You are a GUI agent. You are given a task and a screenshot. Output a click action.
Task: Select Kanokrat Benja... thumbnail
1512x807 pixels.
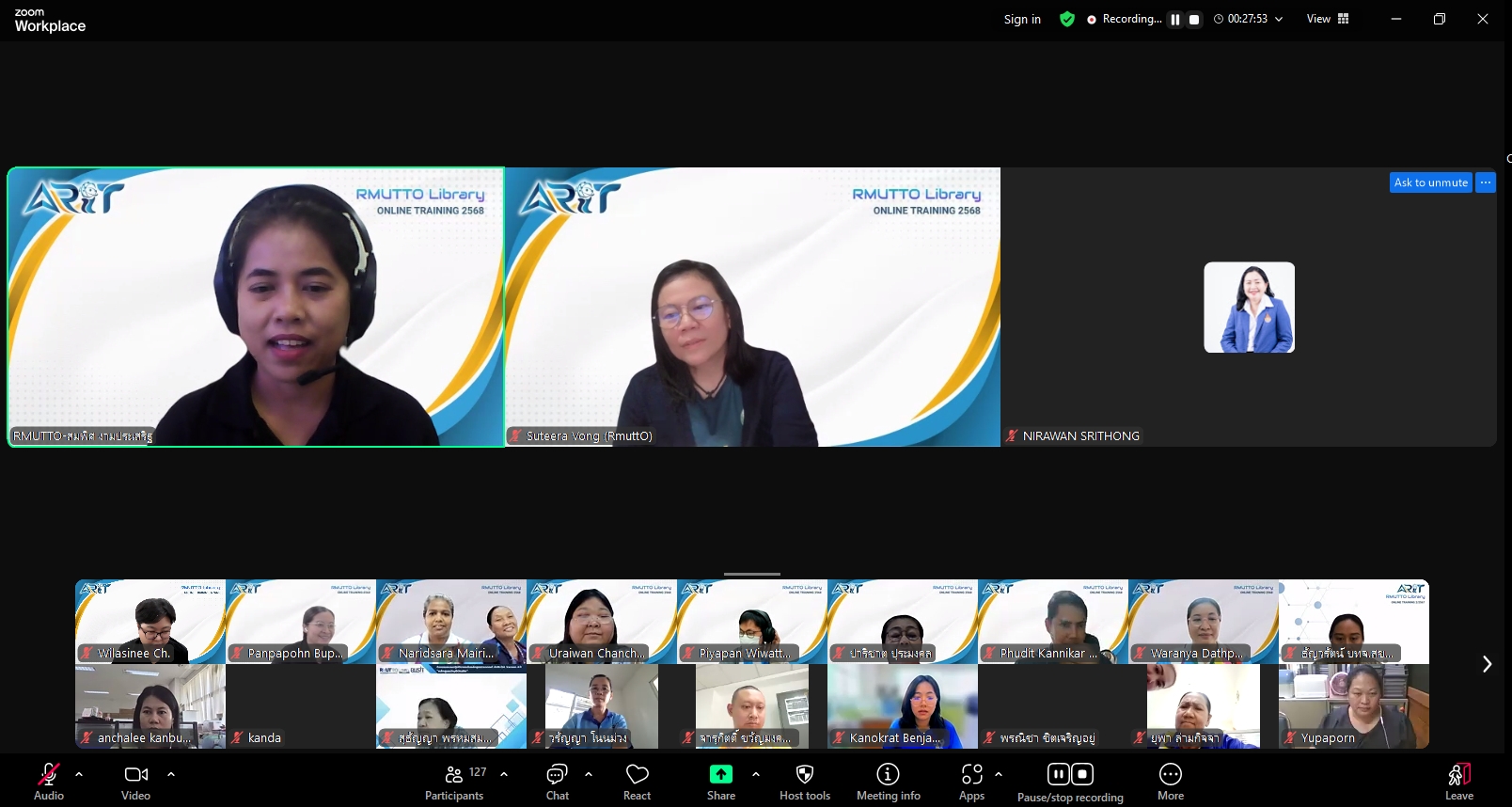pos(903,706)
